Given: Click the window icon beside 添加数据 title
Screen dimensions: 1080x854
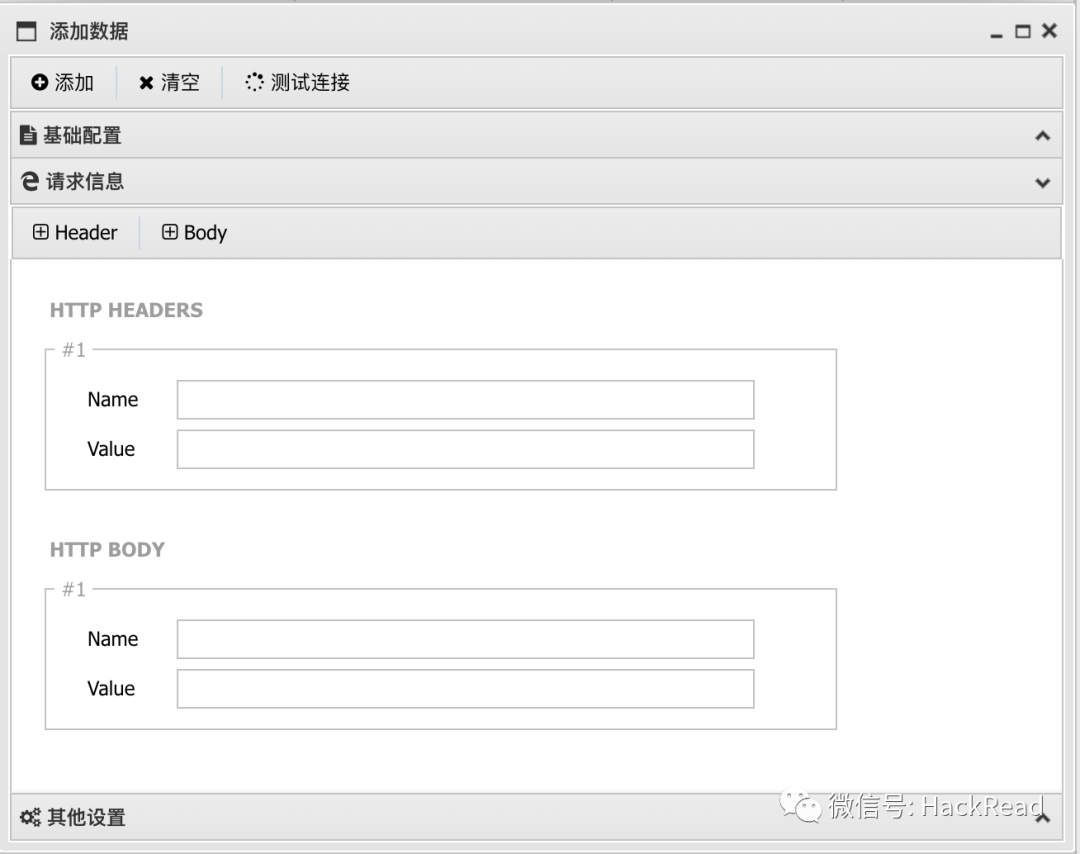Looking at the screenshot, I should point(26,31).
